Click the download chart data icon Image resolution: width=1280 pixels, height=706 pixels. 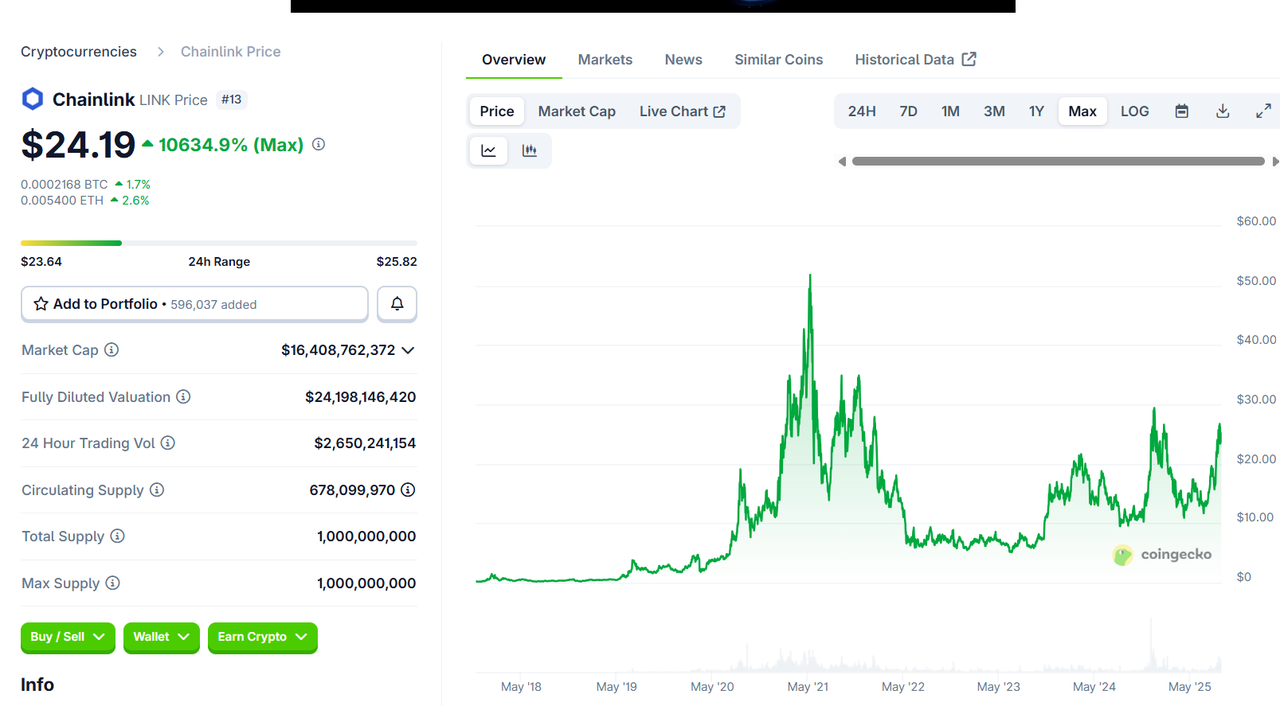pyautogui.click(x=1222, y=111)
